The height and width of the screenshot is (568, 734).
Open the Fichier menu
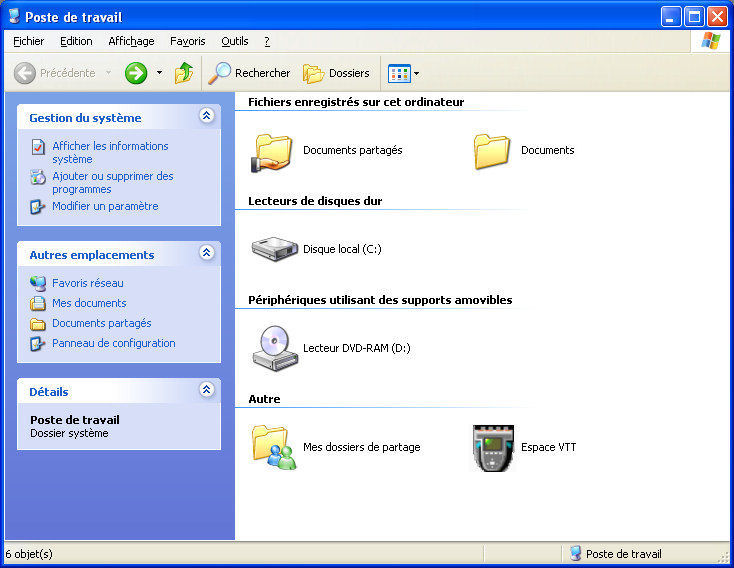(29, 41)
